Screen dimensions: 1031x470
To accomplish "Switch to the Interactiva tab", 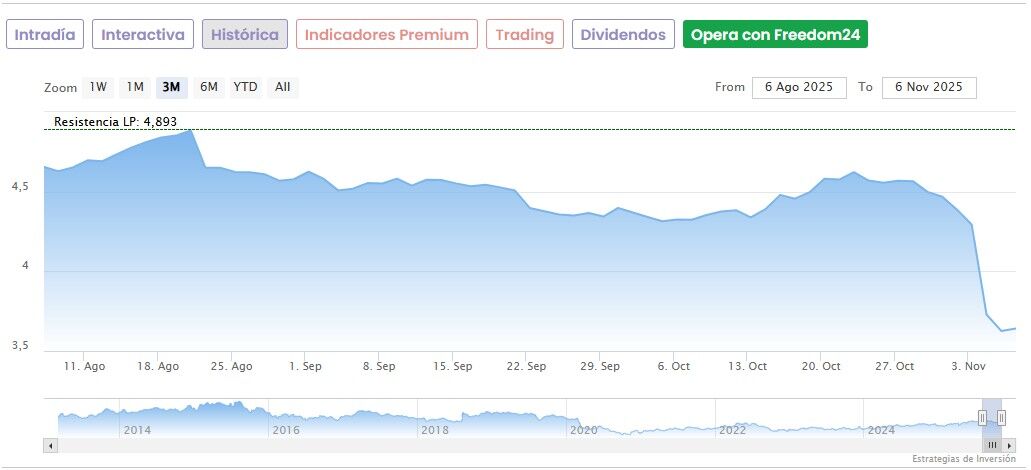I will (143, 35).
